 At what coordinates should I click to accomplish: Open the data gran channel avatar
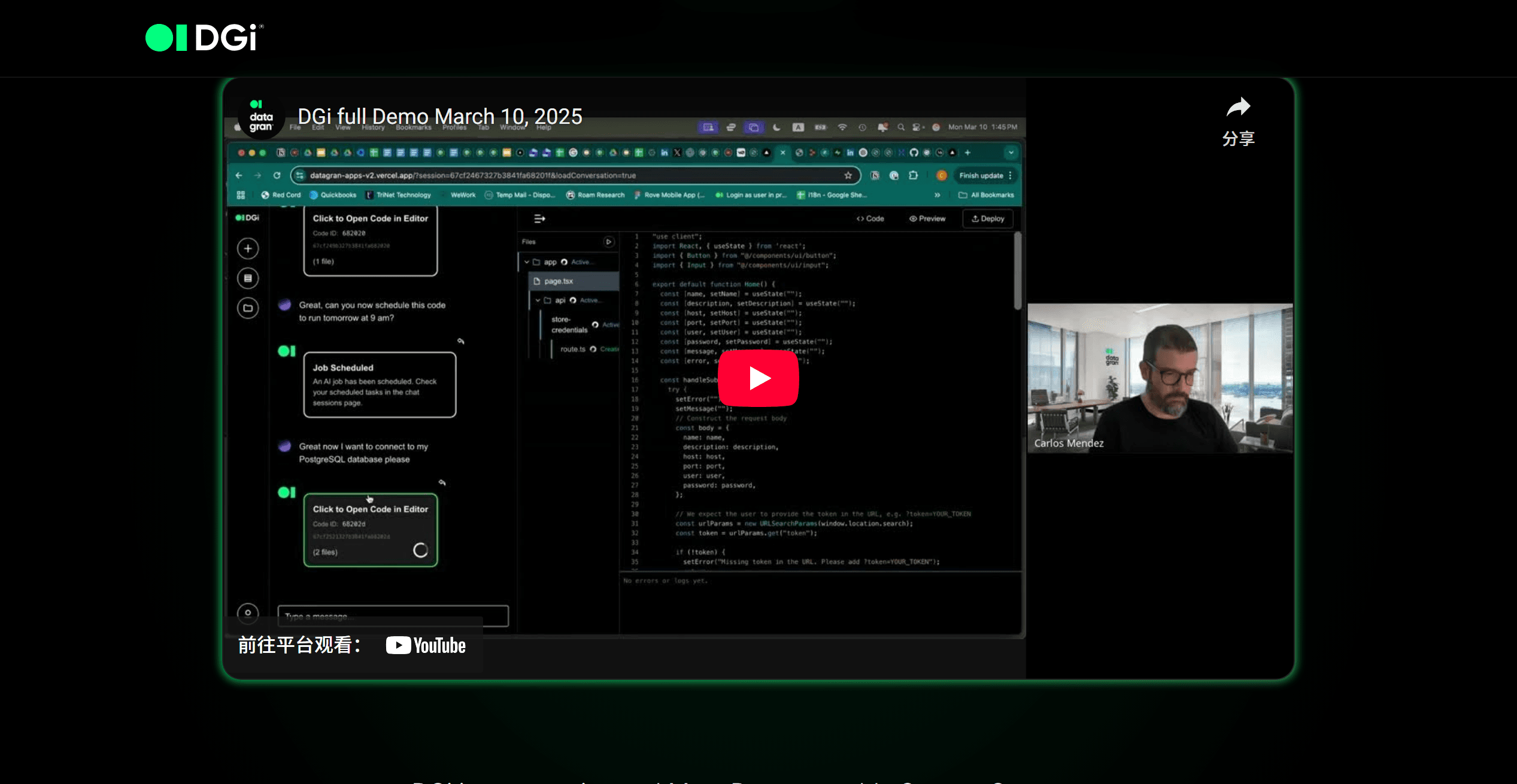pyautogui.click(x=261, y=117)
